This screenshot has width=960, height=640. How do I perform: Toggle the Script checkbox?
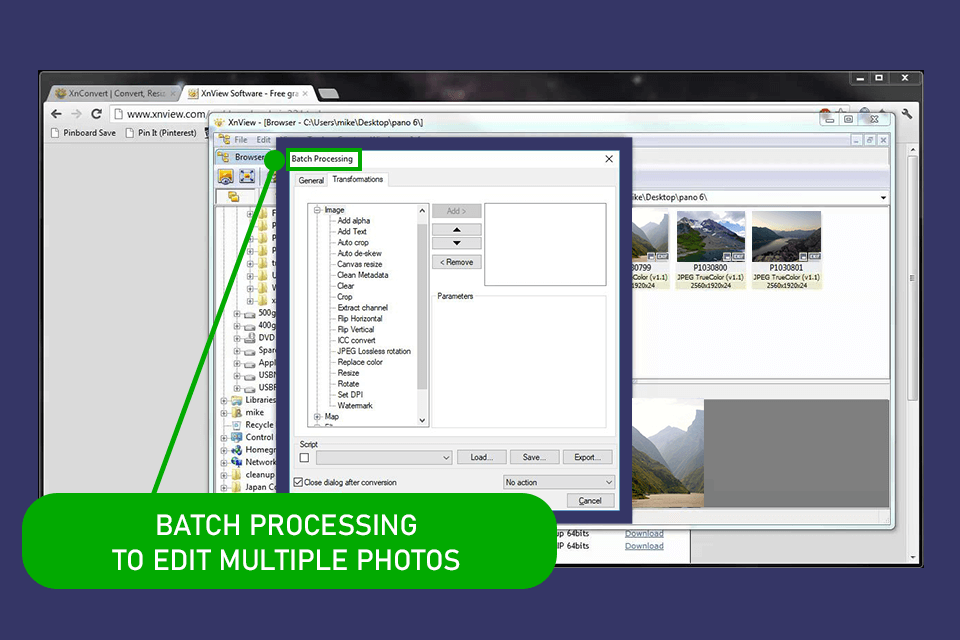pyautogui.click(x=304, y=457)
